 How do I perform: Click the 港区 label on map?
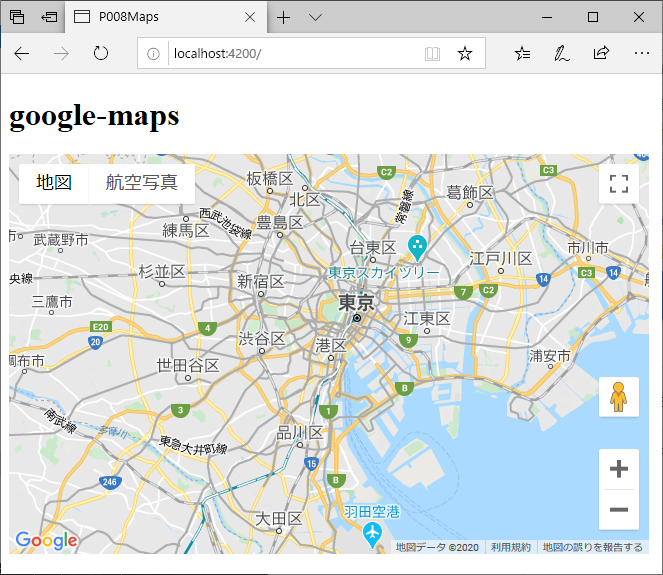[x=331, y=345]
